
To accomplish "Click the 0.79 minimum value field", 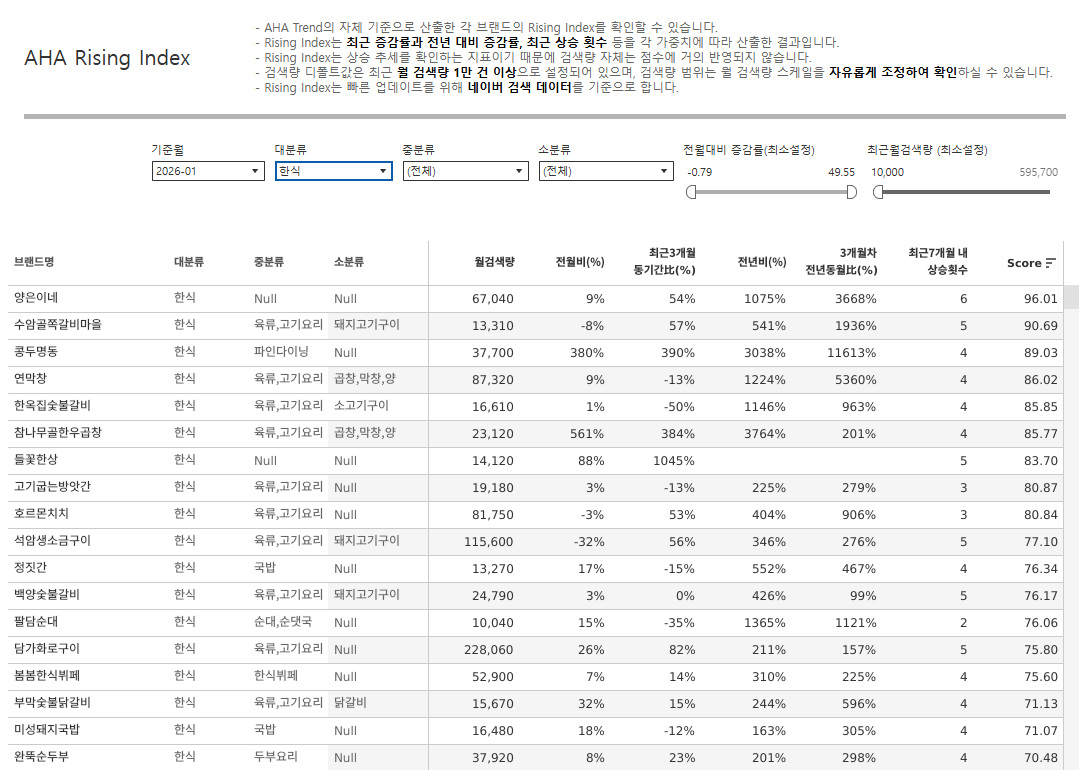I will pyautogui.click(x=700, y=172).
